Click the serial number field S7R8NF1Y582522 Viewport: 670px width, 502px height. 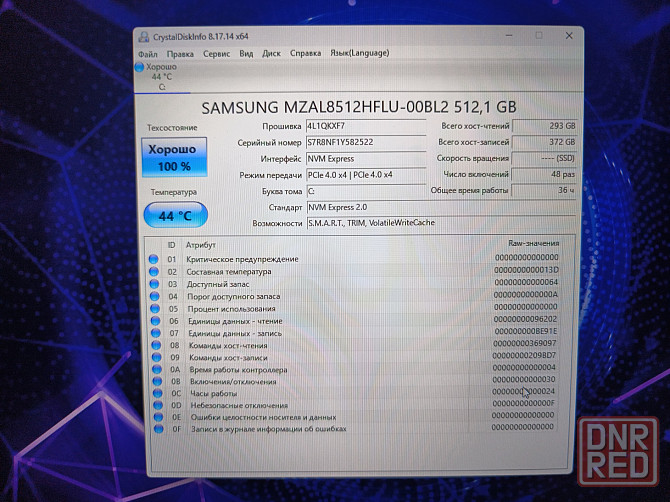366,142
